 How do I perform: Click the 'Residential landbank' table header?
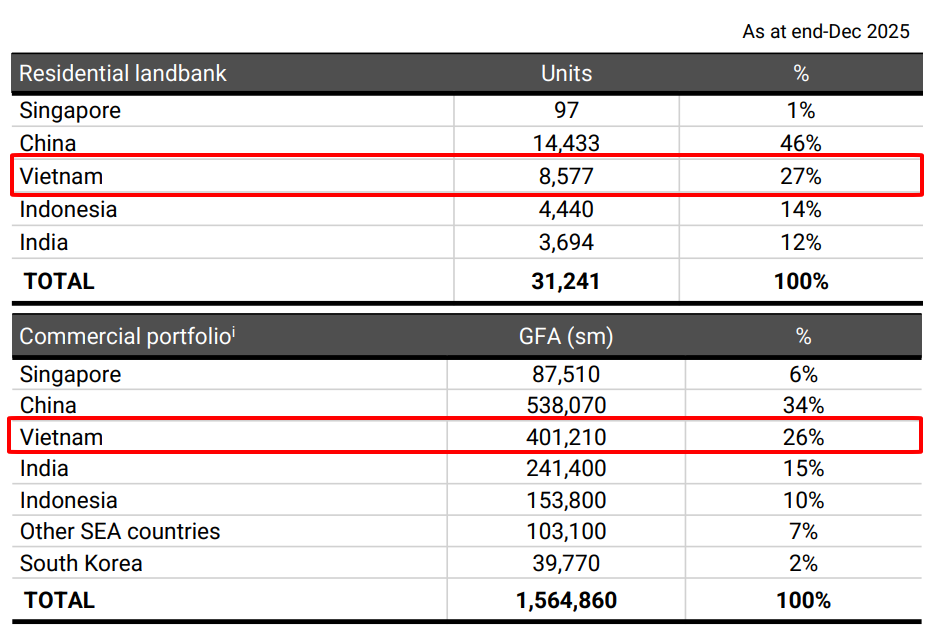123,73
